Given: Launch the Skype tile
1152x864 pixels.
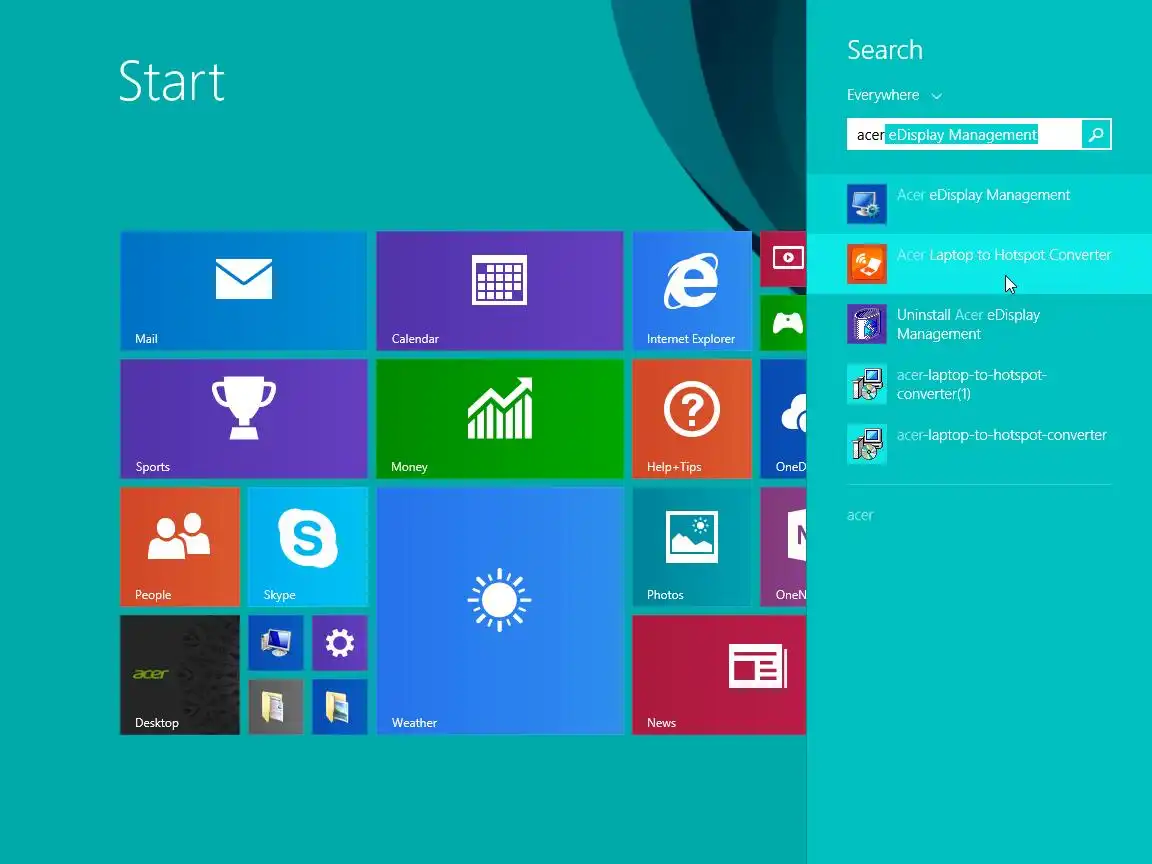Looking at the screenshot, I should (308, 547).
